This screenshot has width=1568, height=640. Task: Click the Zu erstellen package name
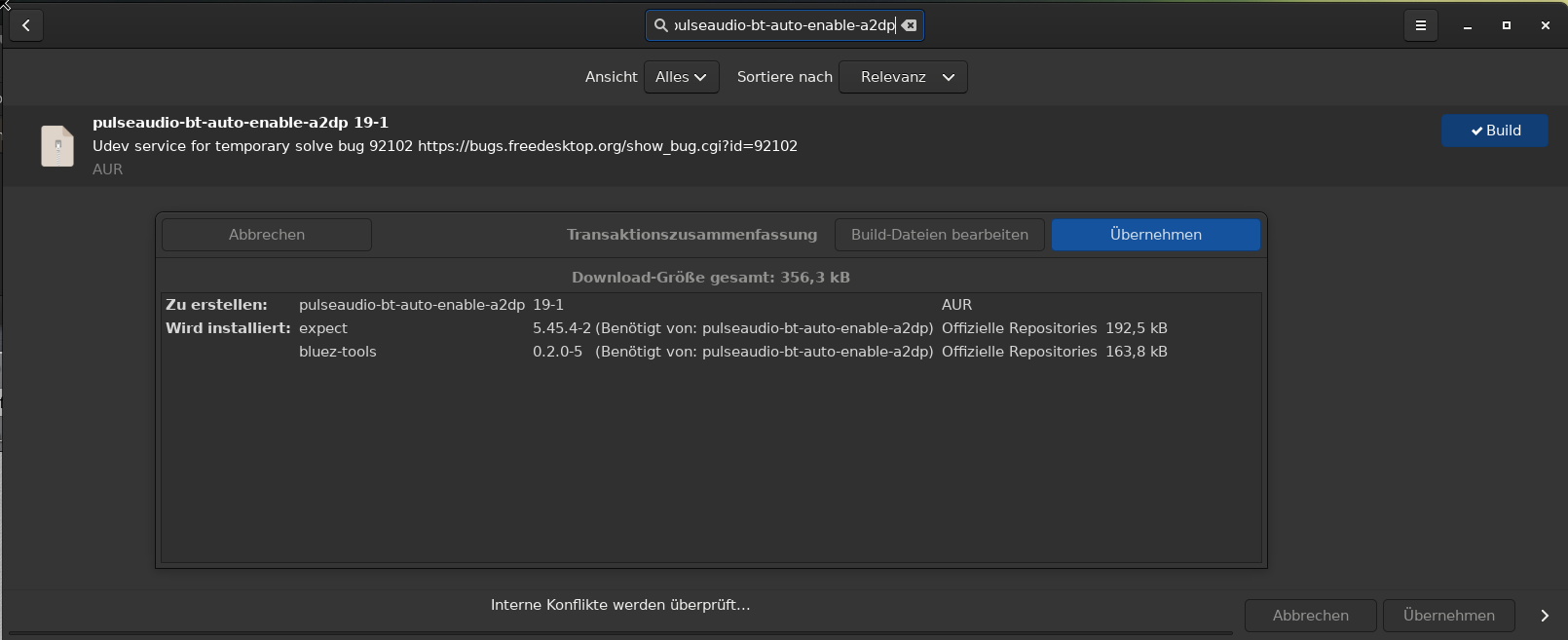[x=412, y=305]
